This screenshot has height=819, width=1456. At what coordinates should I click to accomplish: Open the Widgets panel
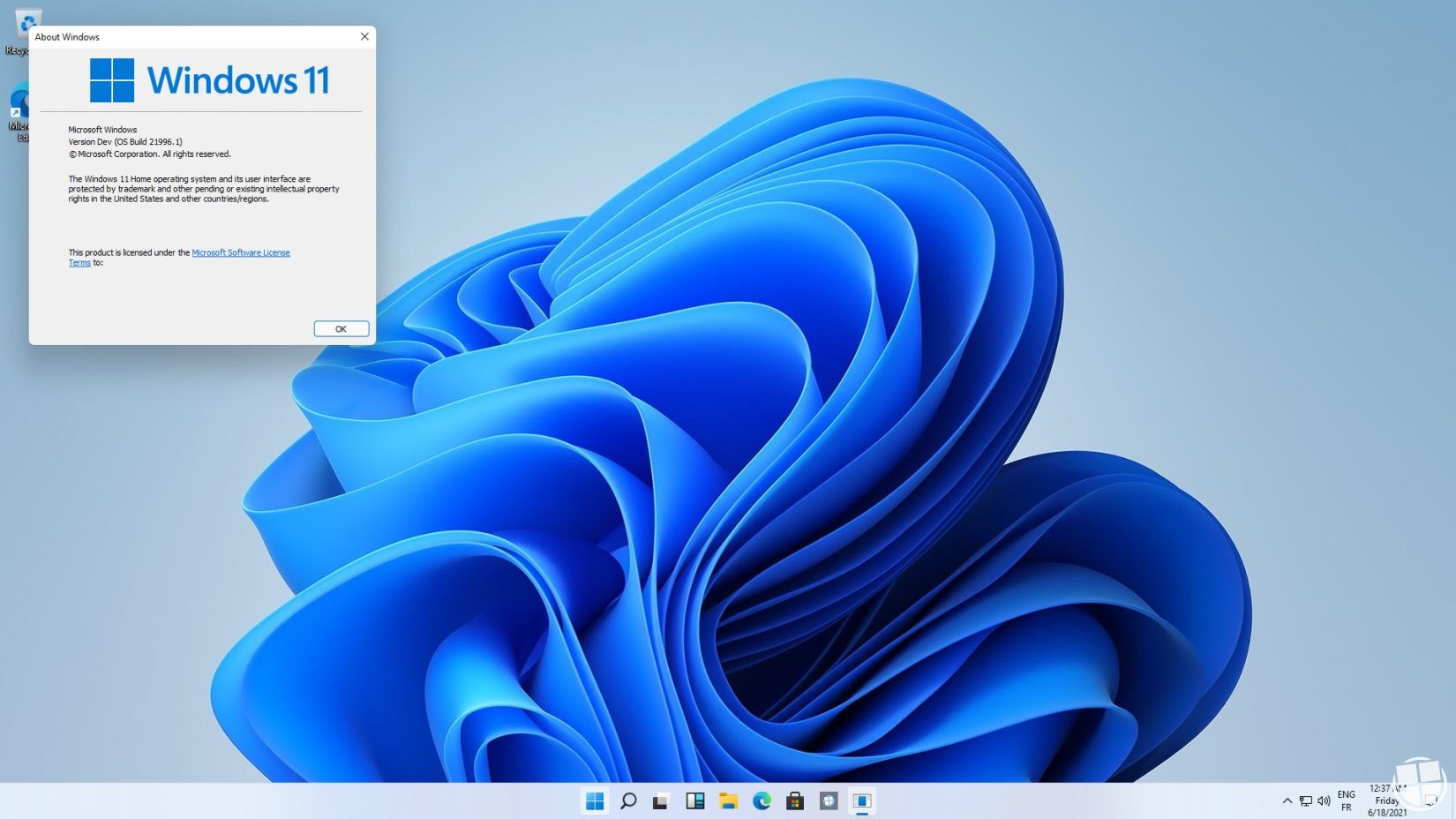coord(694,801)
